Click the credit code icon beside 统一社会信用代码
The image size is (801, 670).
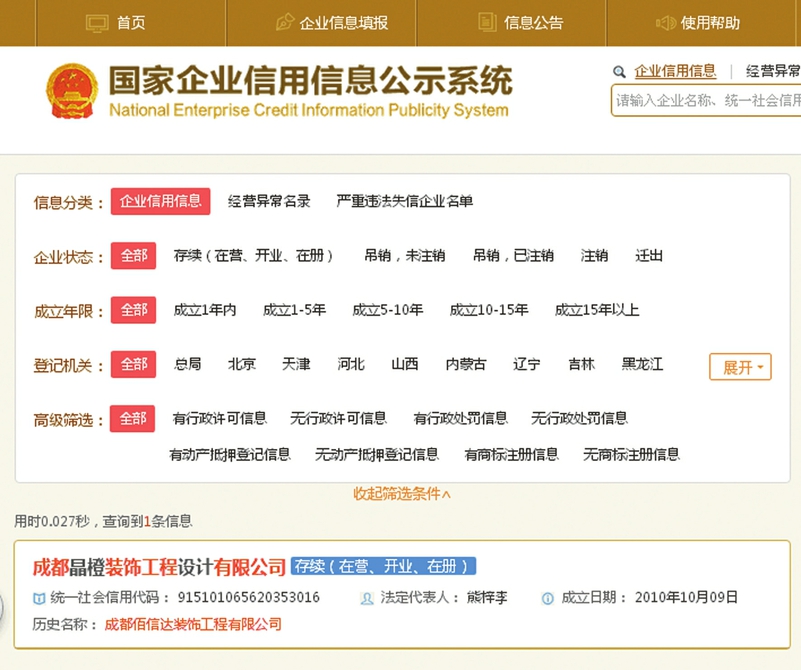coord(39,598)
